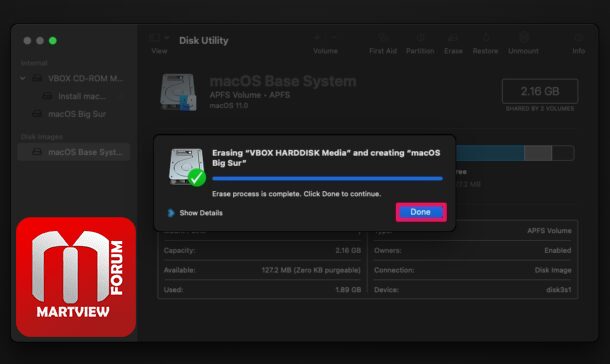Click the 2.16 GB size box in header
This screenshot has width=610, height=364.
pyautogui.click(x=540, y=91)
